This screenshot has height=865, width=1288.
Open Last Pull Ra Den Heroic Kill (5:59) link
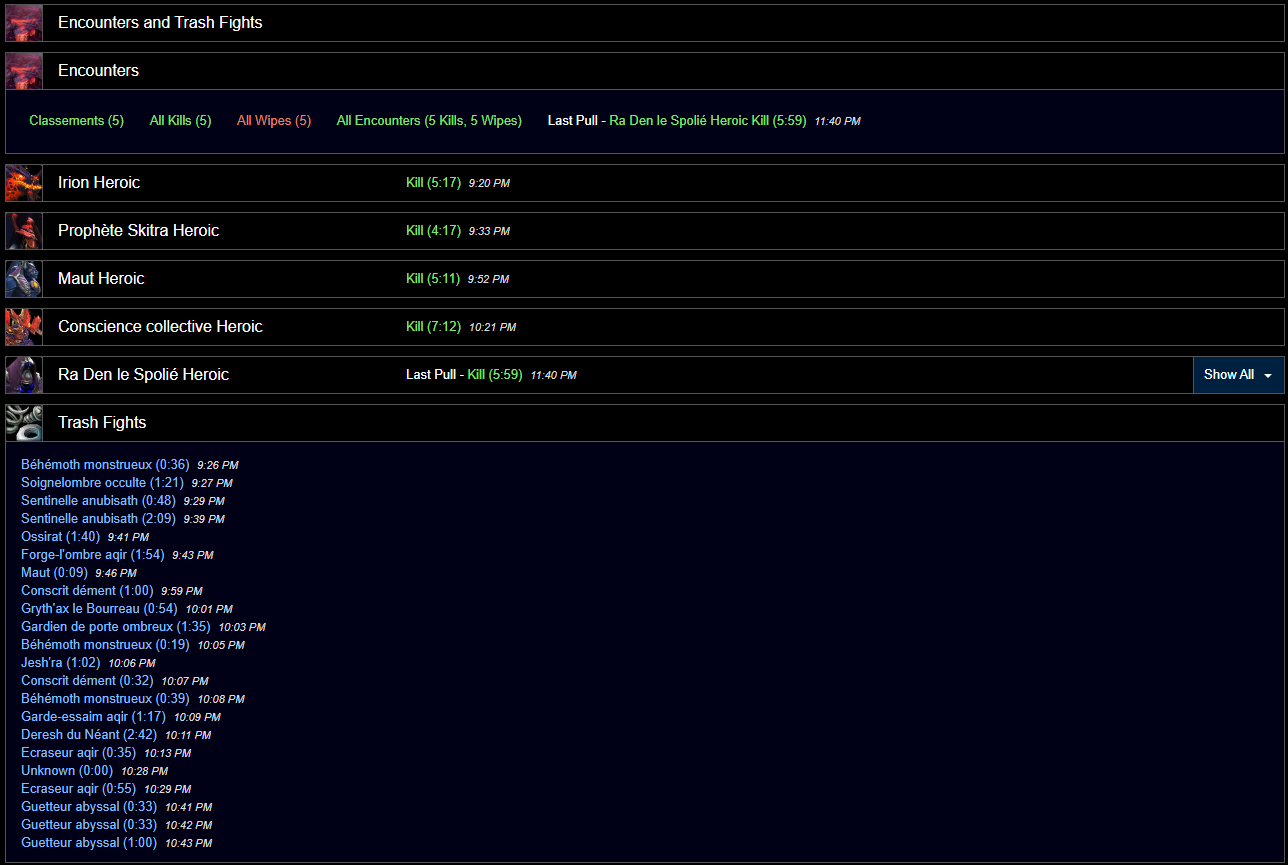[x=707, y=121]
